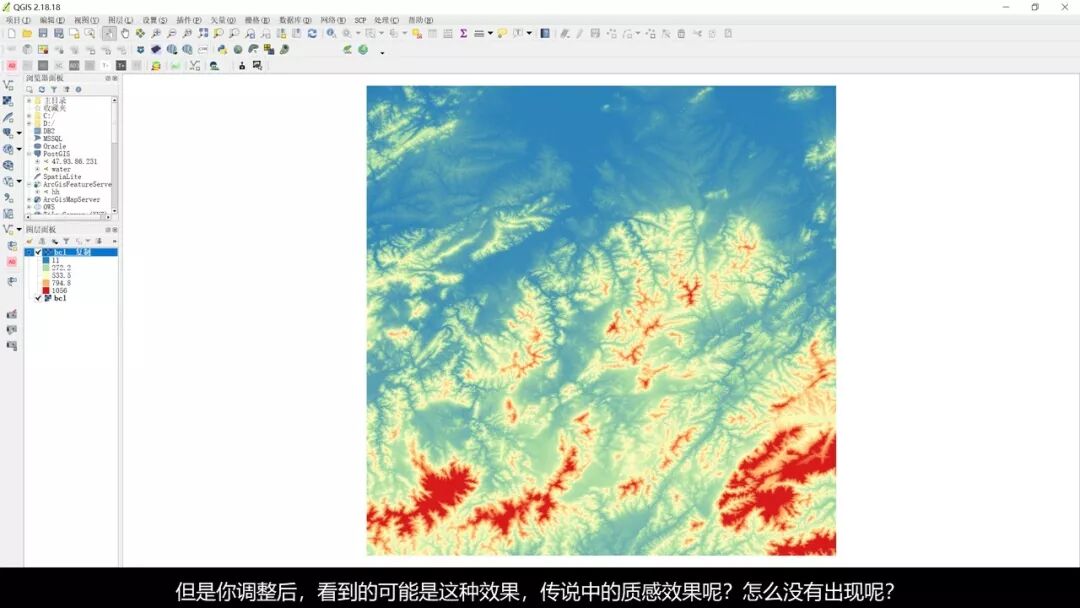The width and height of the screenshot is (1080, 608).
Task: Select the 47.93.86.231 PostGIS connection
Action: (74, 161)
